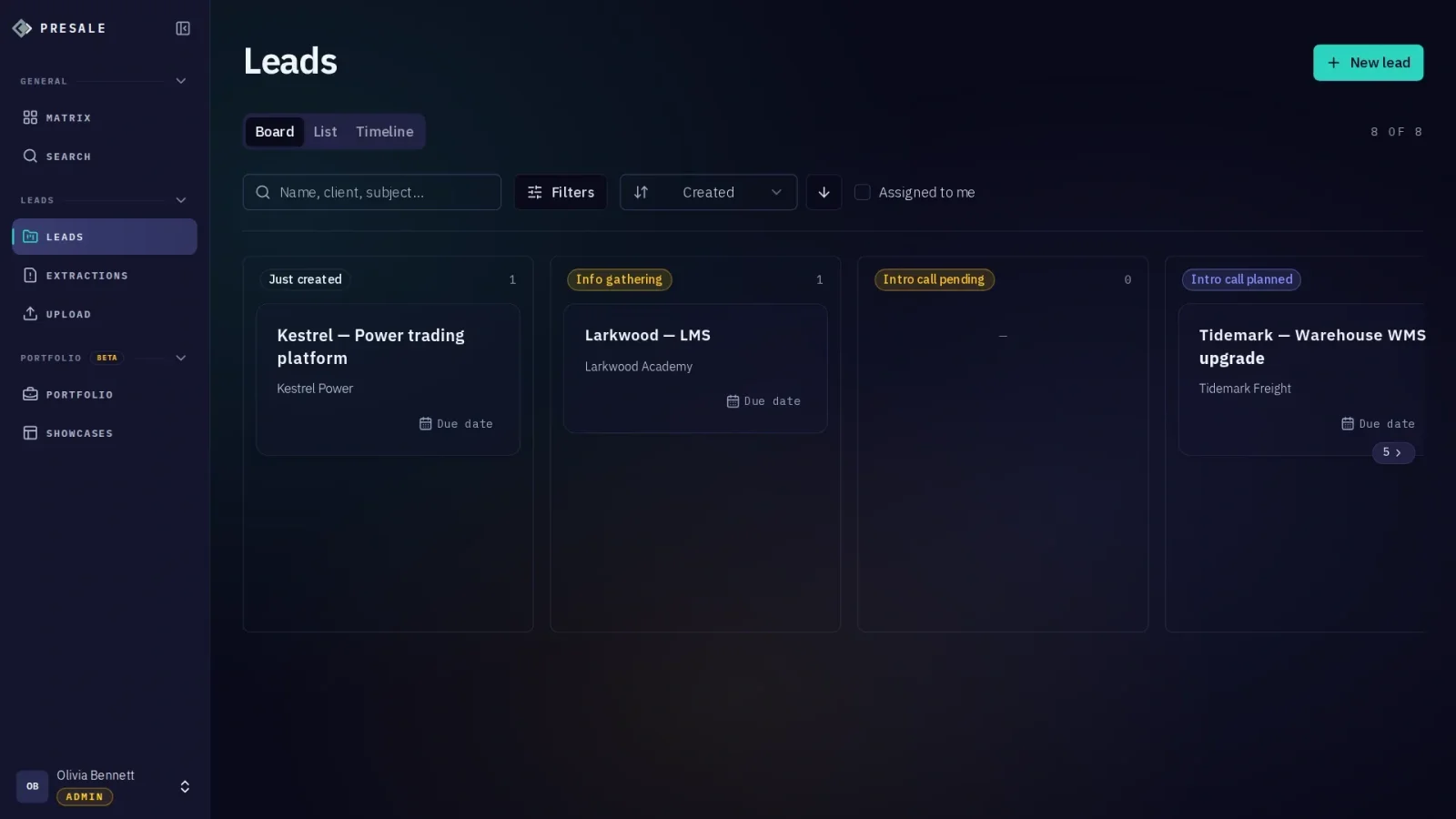Switch to the List view tab
The width and height of the screenshot is (1456, 819).
(325, 132)
